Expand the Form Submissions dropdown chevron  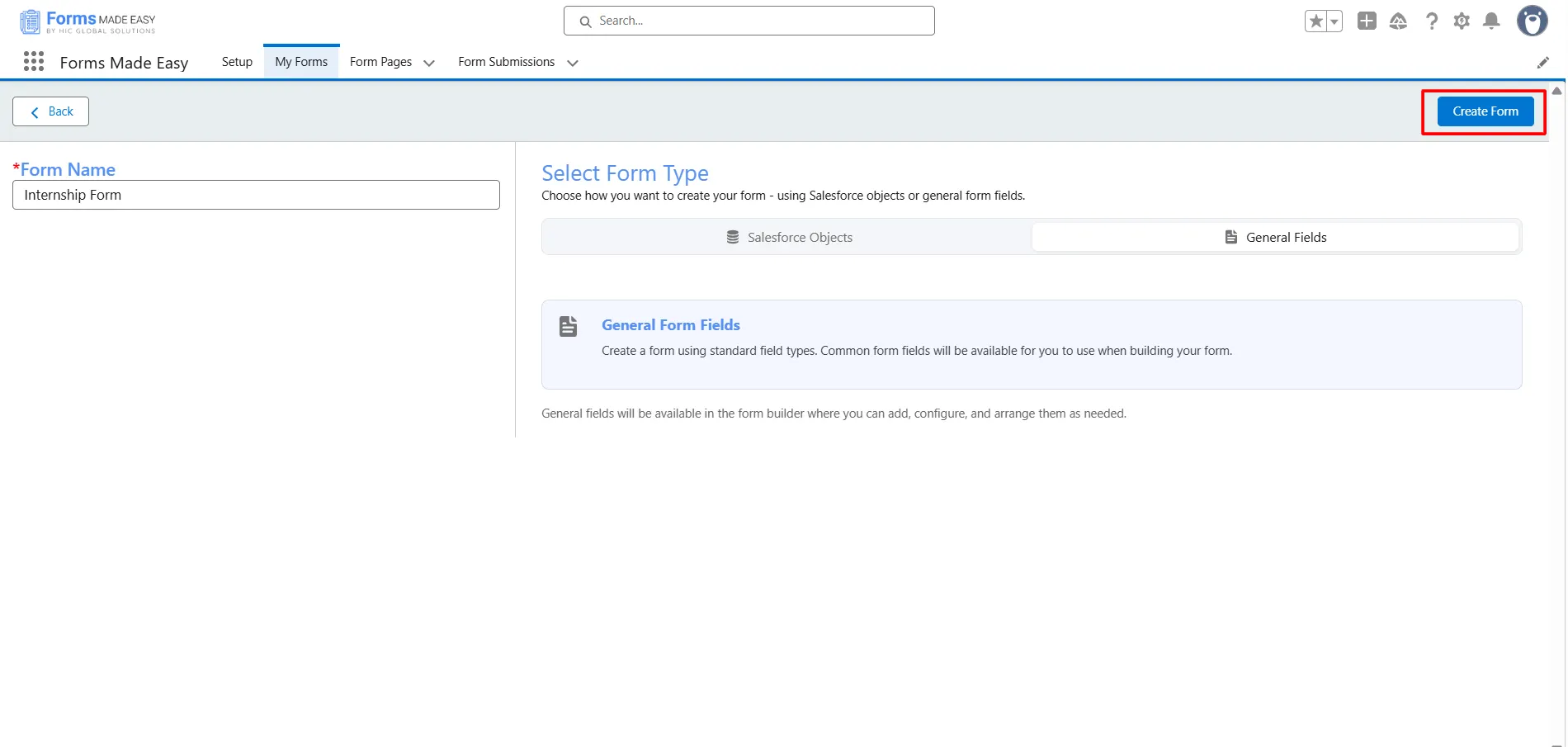point(573,63)
